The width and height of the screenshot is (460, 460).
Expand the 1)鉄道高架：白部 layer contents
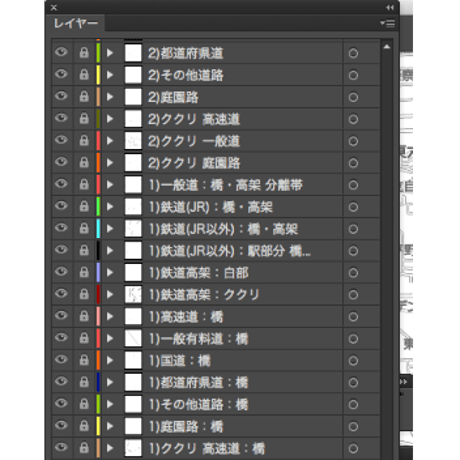tap(110, 273)
